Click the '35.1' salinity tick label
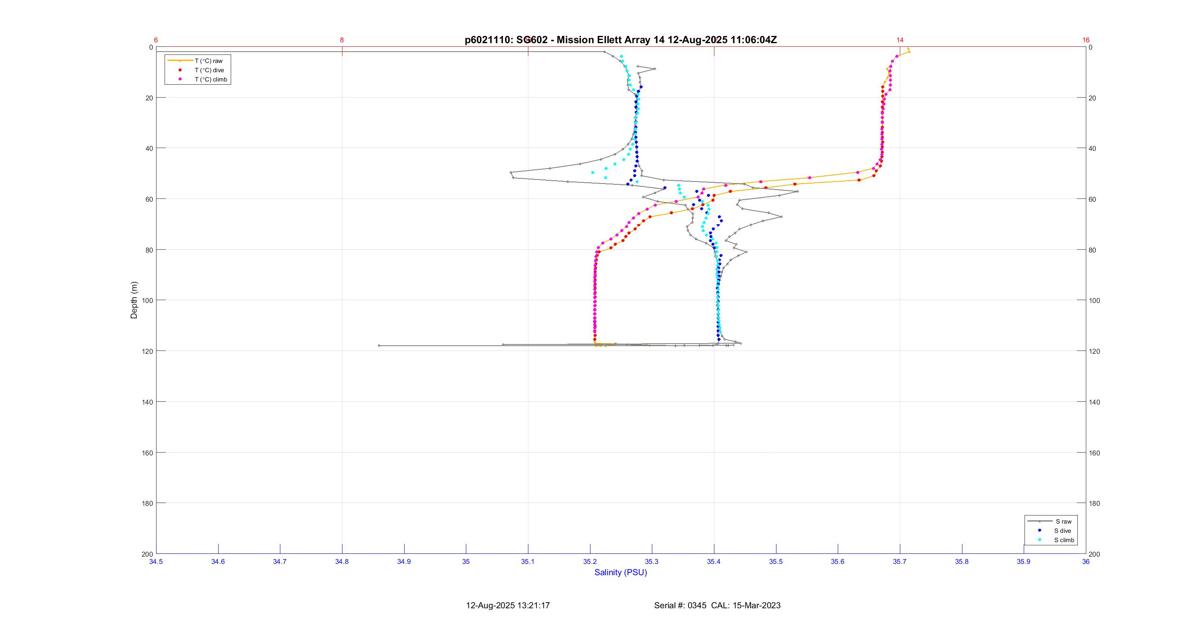Screen dimensions: 1200x622 [528, 562]
